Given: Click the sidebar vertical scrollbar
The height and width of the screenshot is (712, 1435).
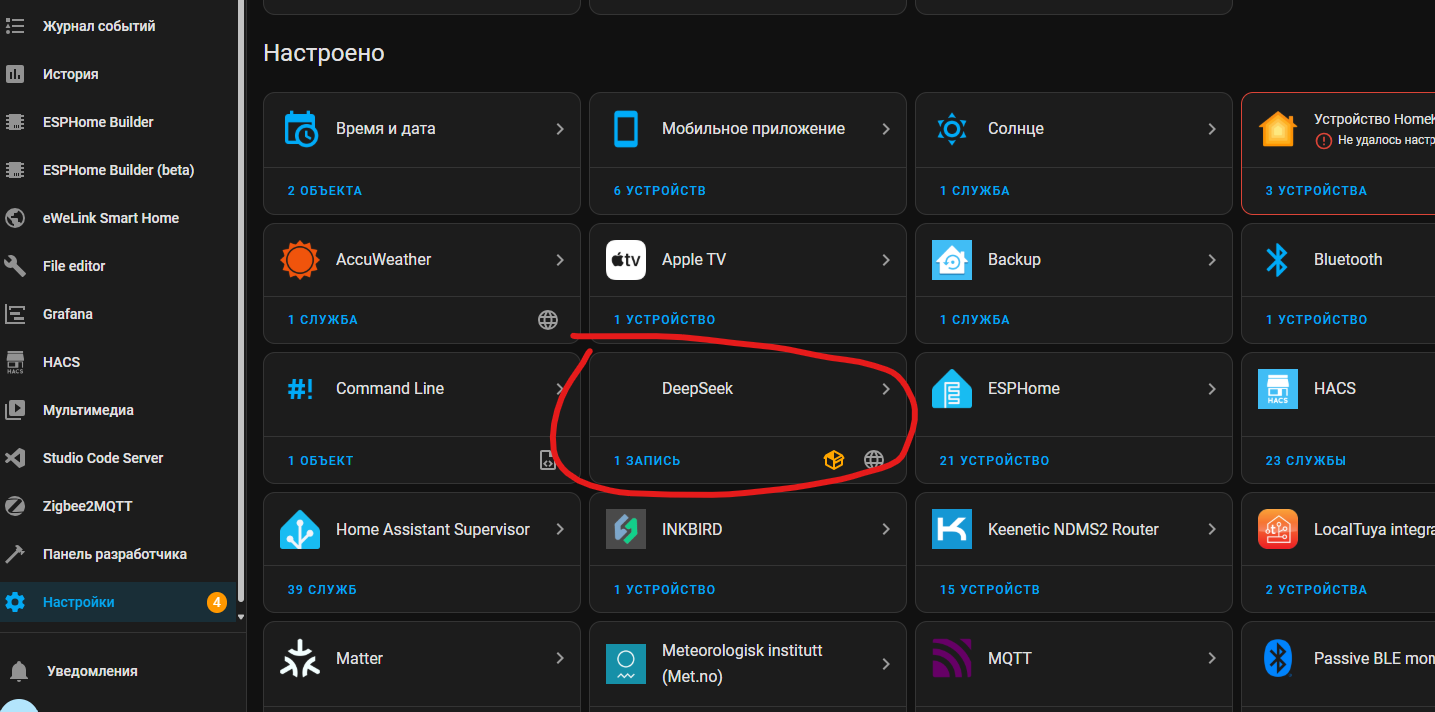Looking at the screenshot, I should [241, 300].
